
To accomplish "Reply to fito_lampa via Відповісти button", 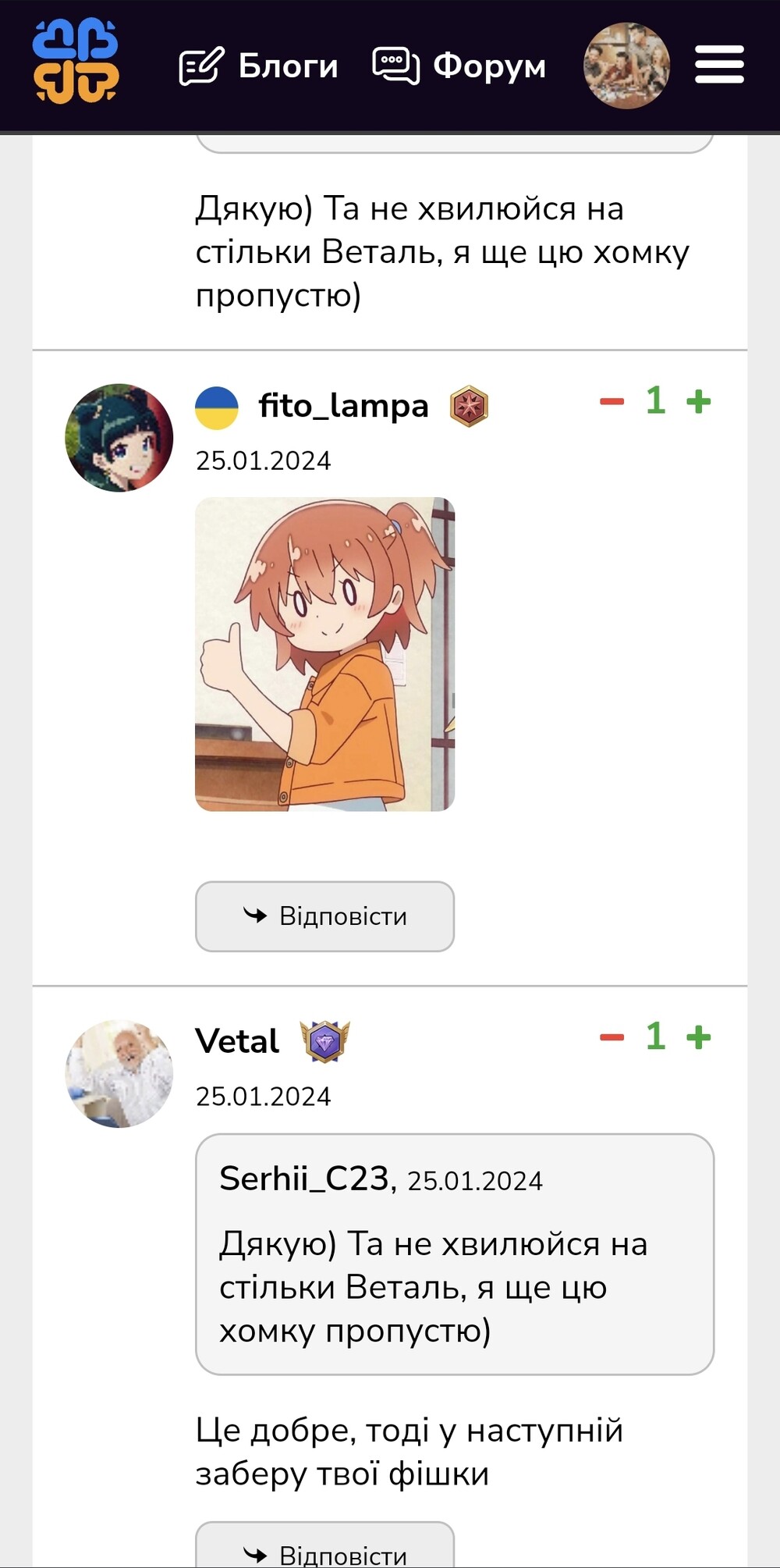I will coord(324,916).
